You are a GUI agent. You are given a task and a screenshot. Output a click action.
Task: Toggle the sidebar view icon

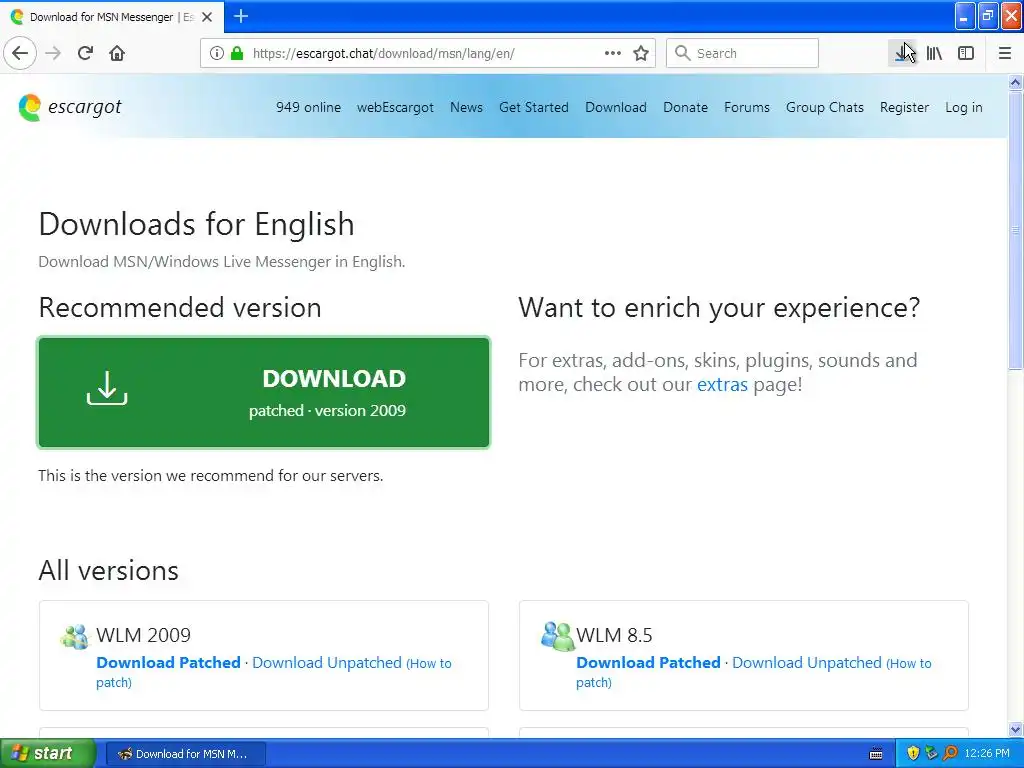pyautogui.click(x=966, y=53)
